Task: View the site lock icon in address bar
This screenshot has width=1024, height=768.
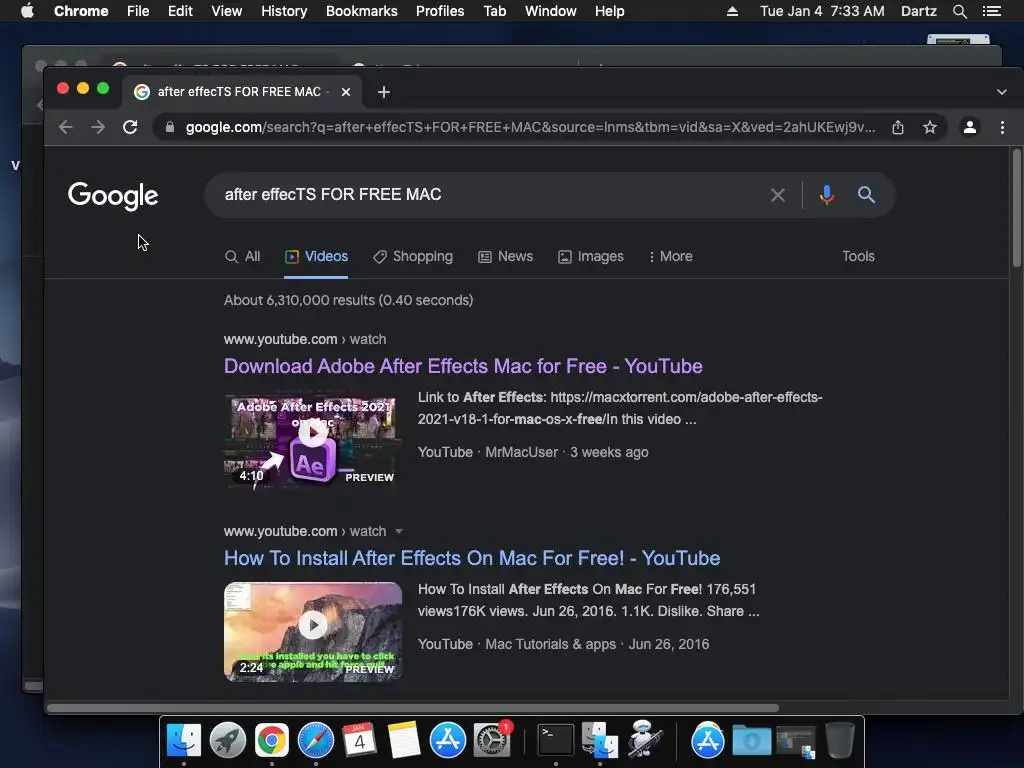Action: pos(170,127)
